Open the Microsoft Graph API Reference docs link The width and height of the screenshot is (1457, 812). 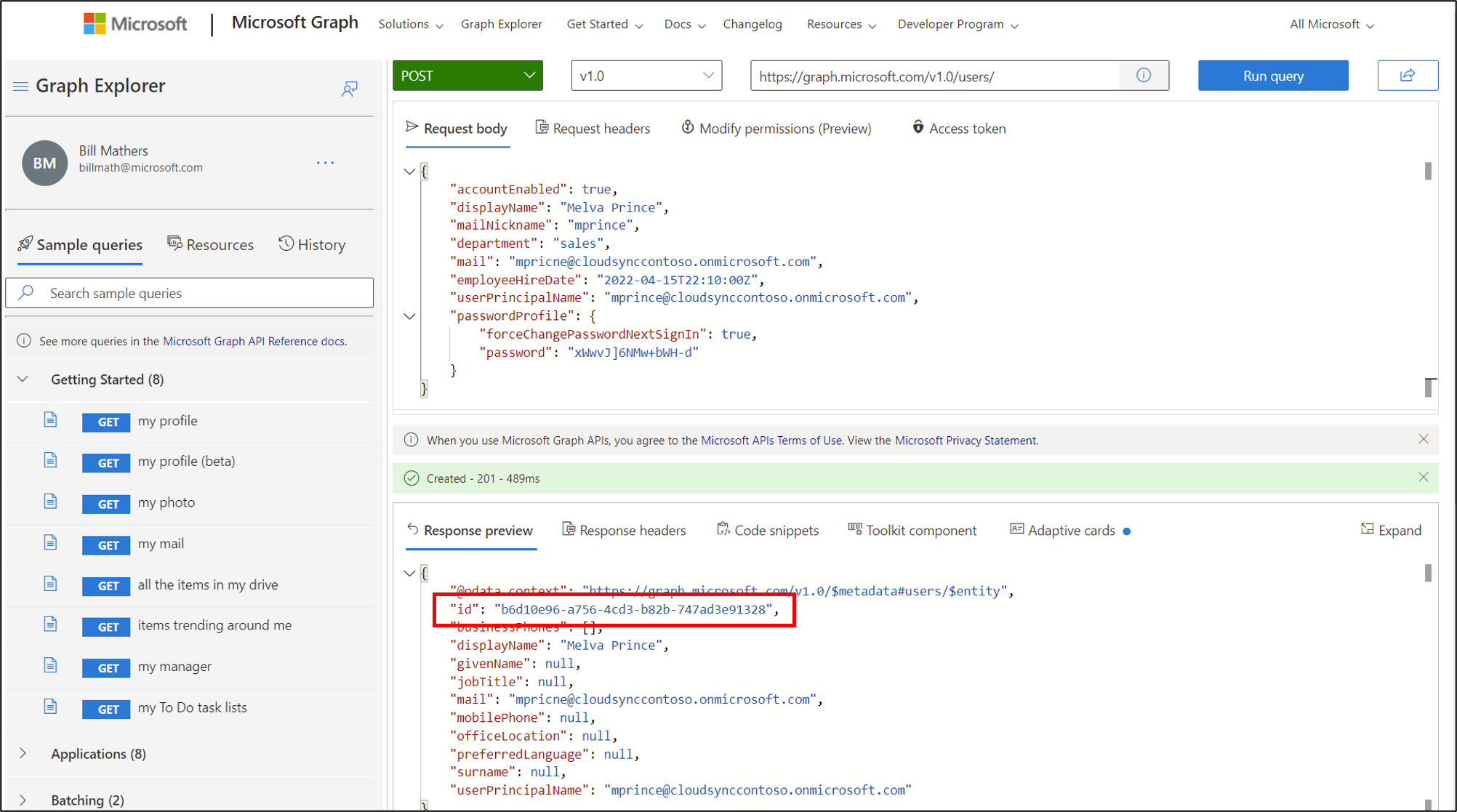point(254,341)
